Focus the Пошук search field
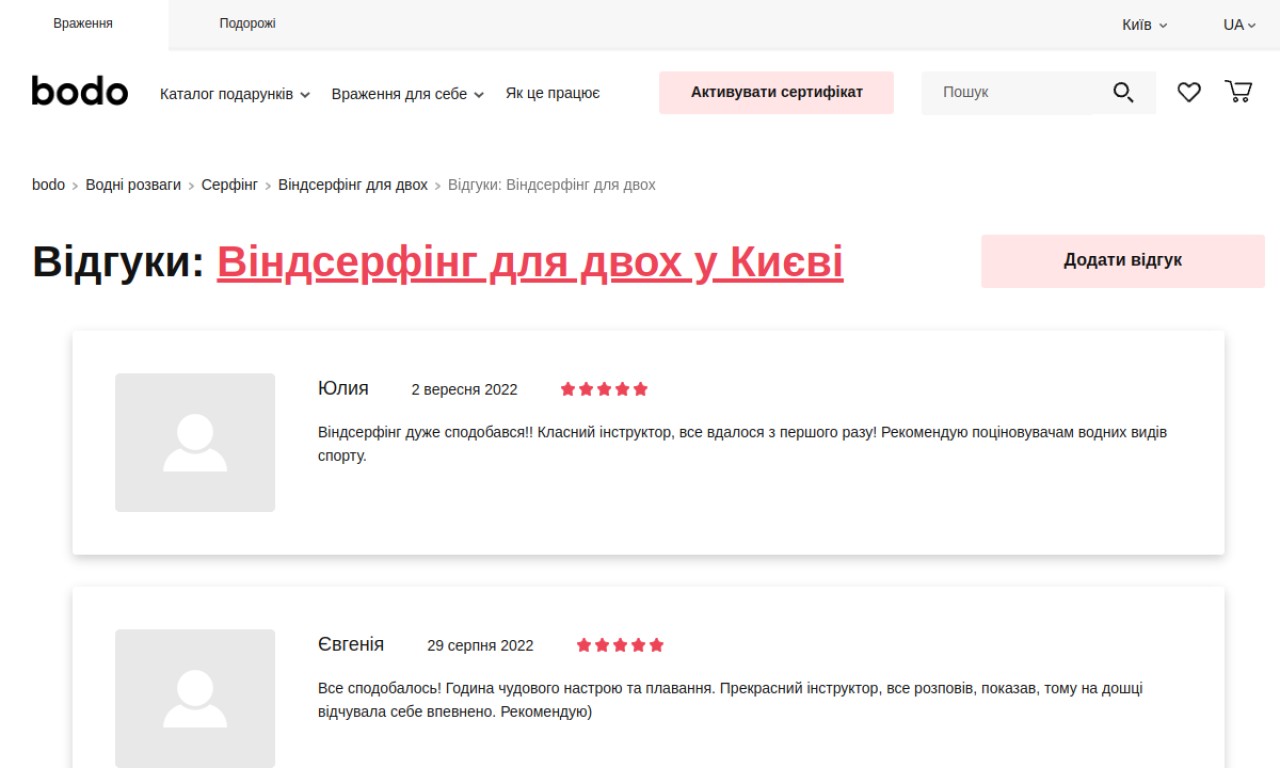Viewport: 1280px width, 768px height. click(x=1006, y=92)
